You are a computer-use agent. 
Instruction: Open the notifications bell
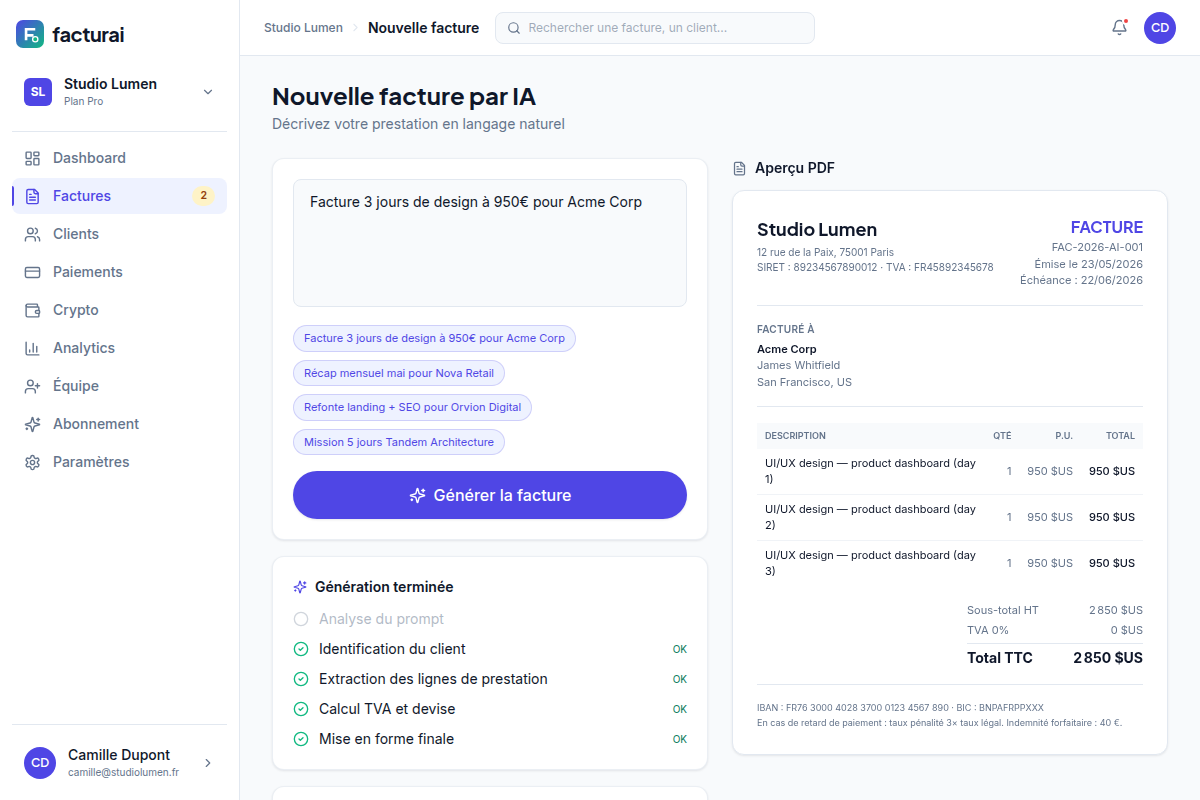pos(1120,28)
